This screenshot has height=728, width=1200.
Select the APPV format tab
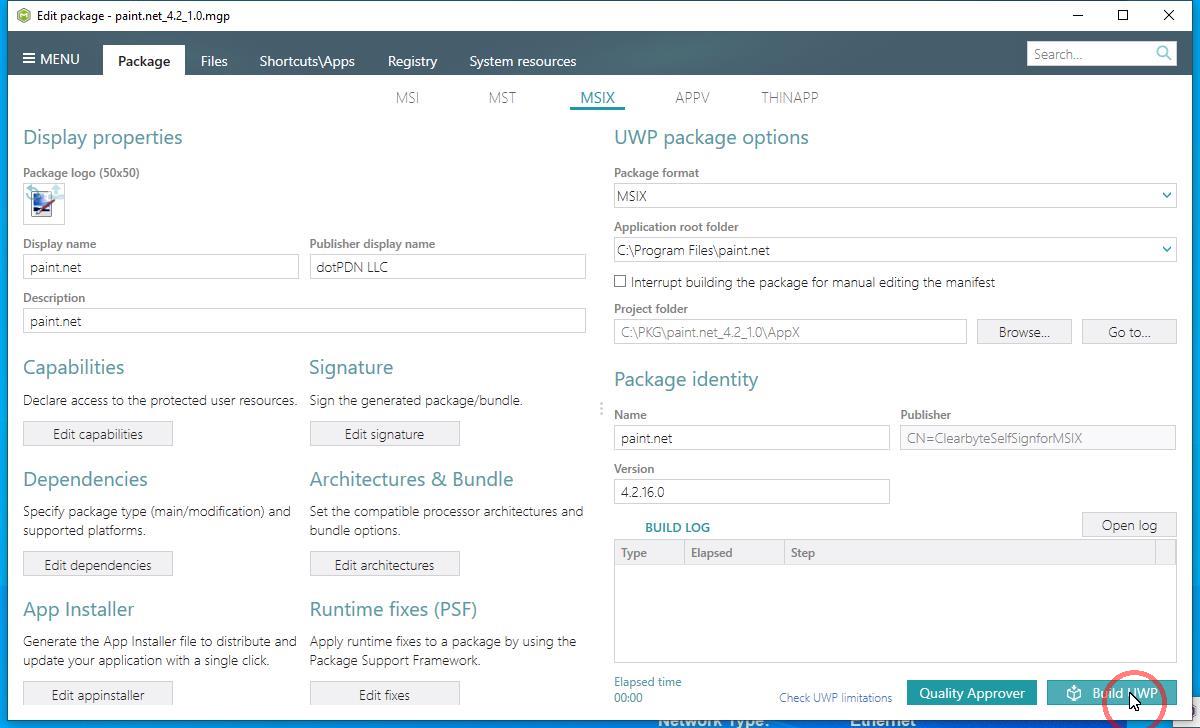click(x=692, y=97)
